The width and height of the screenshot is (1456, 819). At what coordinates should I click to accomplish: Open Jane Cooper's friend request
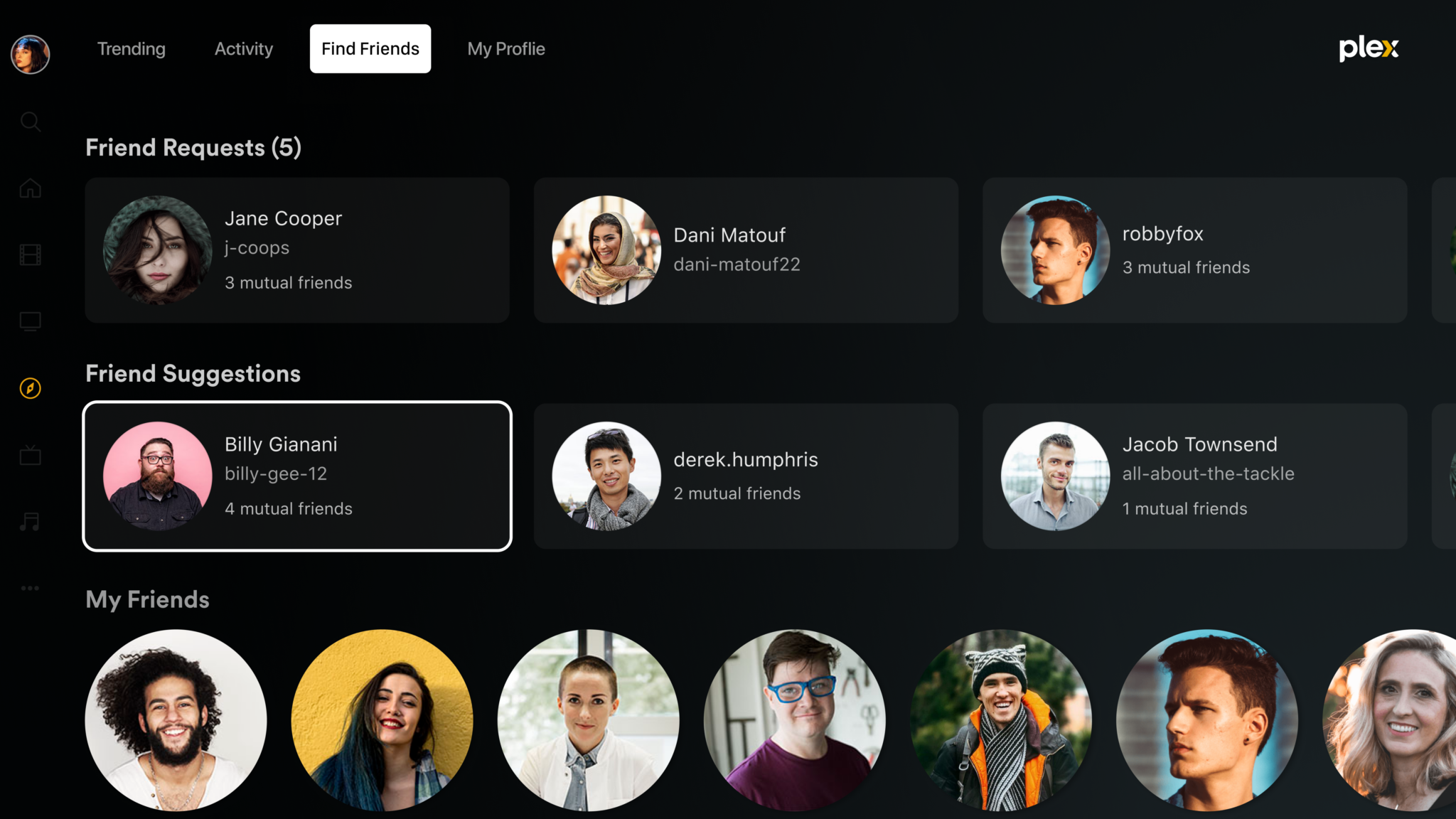pos(297,250)
